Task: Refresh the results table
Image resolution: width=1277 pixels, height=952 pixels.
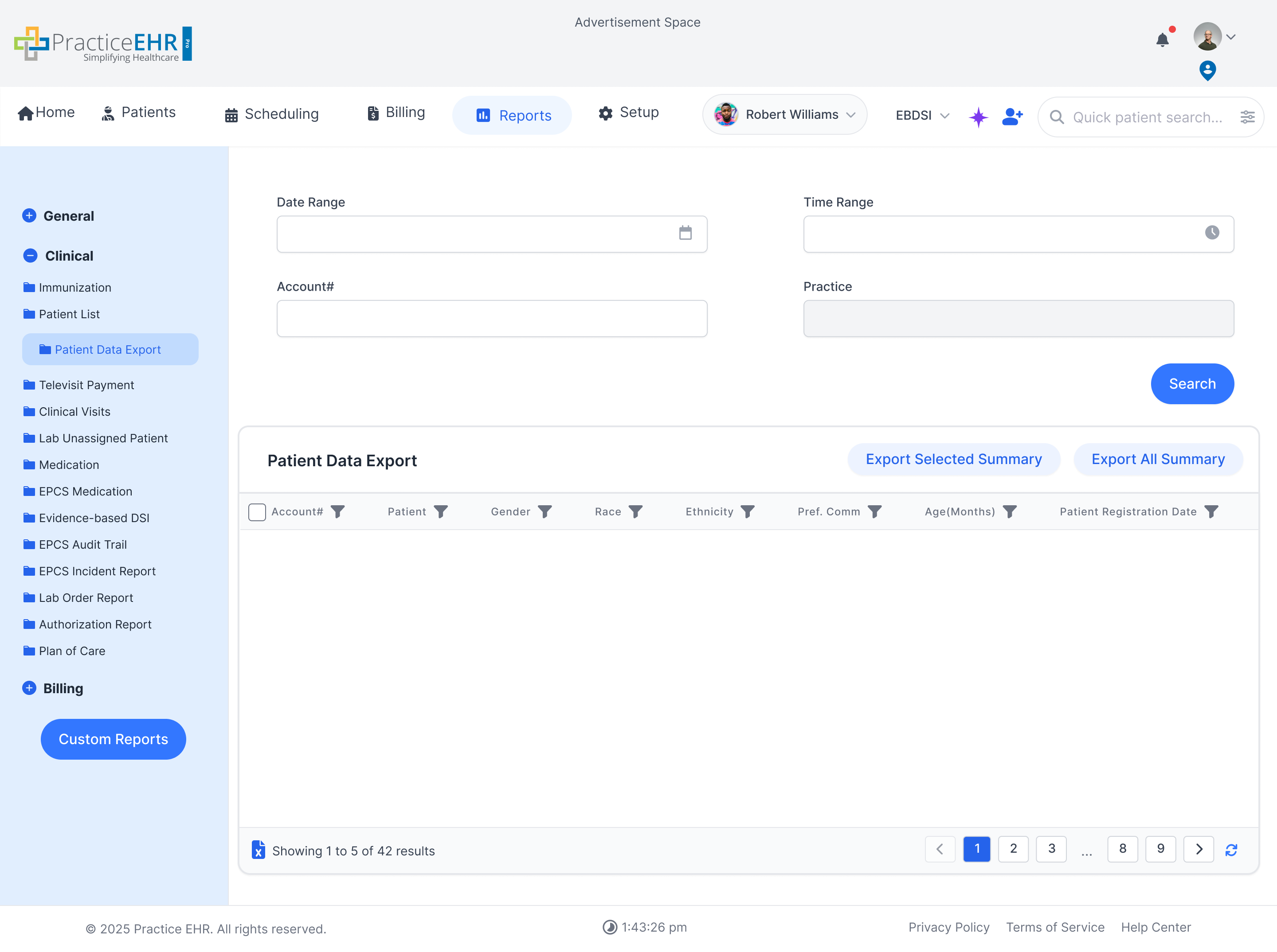Action: pyautogui.click(x=1232, y=850)
